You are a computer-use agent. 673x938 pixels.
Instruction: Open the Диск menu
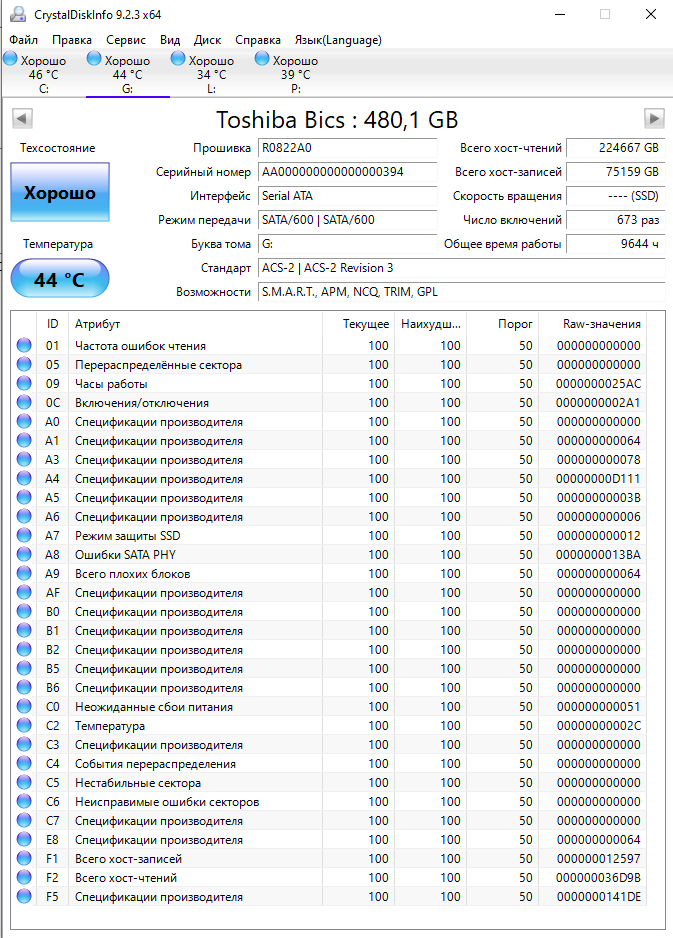tap(207, 40)
